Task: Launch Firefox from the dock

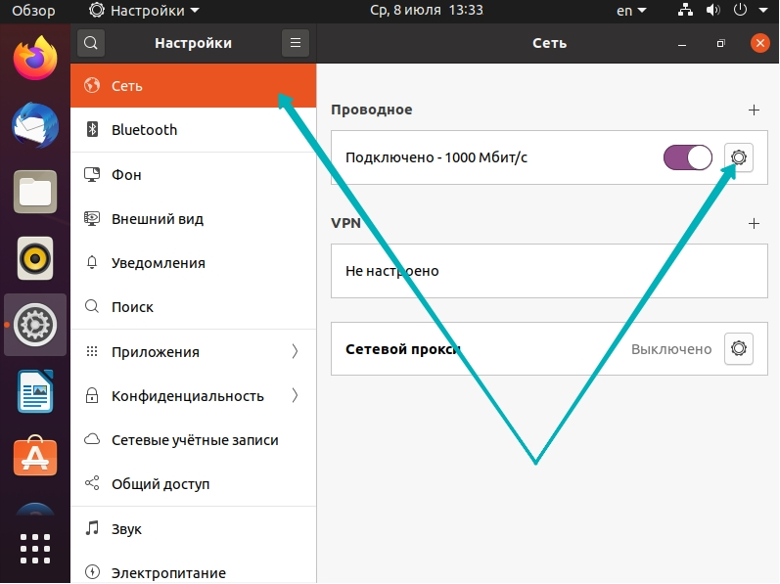Action: click(35, 58)
